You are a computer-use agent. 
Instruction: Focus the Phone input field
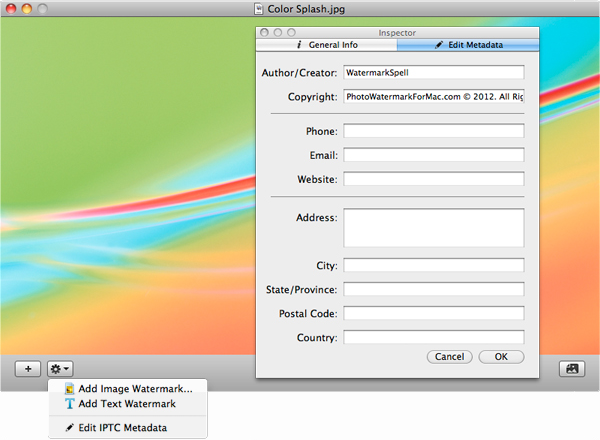point(434,131)
